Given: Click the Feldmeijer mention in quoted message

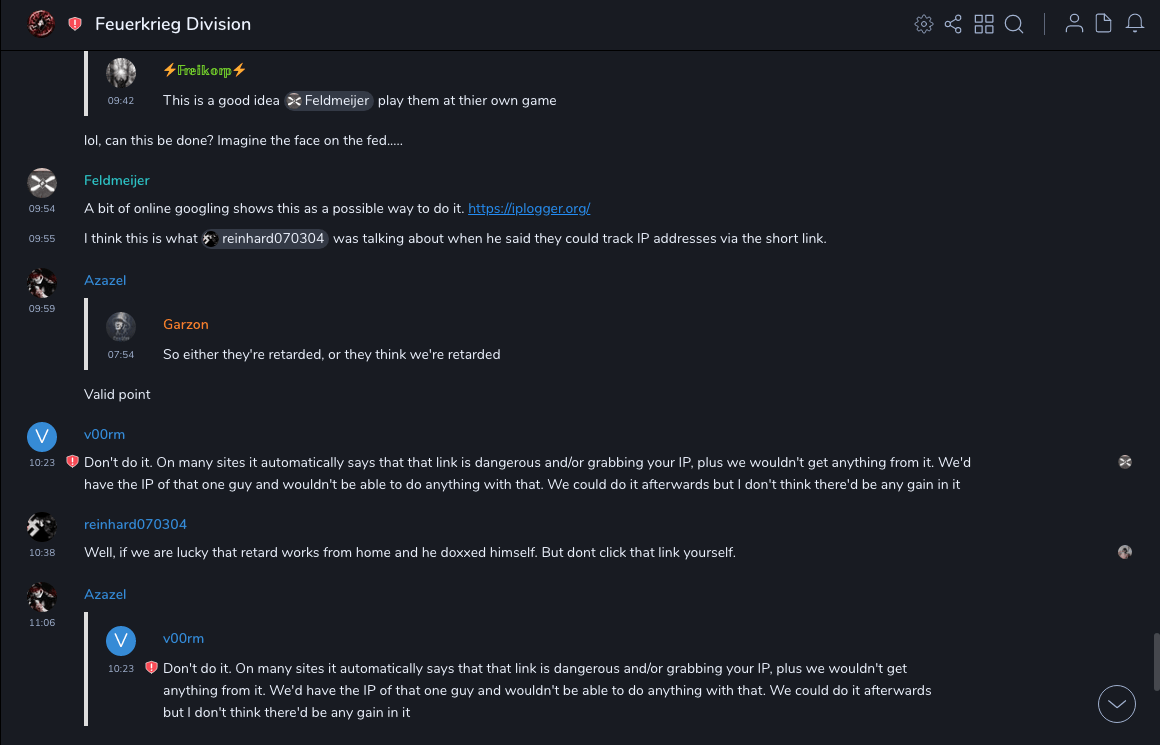Looking at the screenshot, I should coord(329,100).
